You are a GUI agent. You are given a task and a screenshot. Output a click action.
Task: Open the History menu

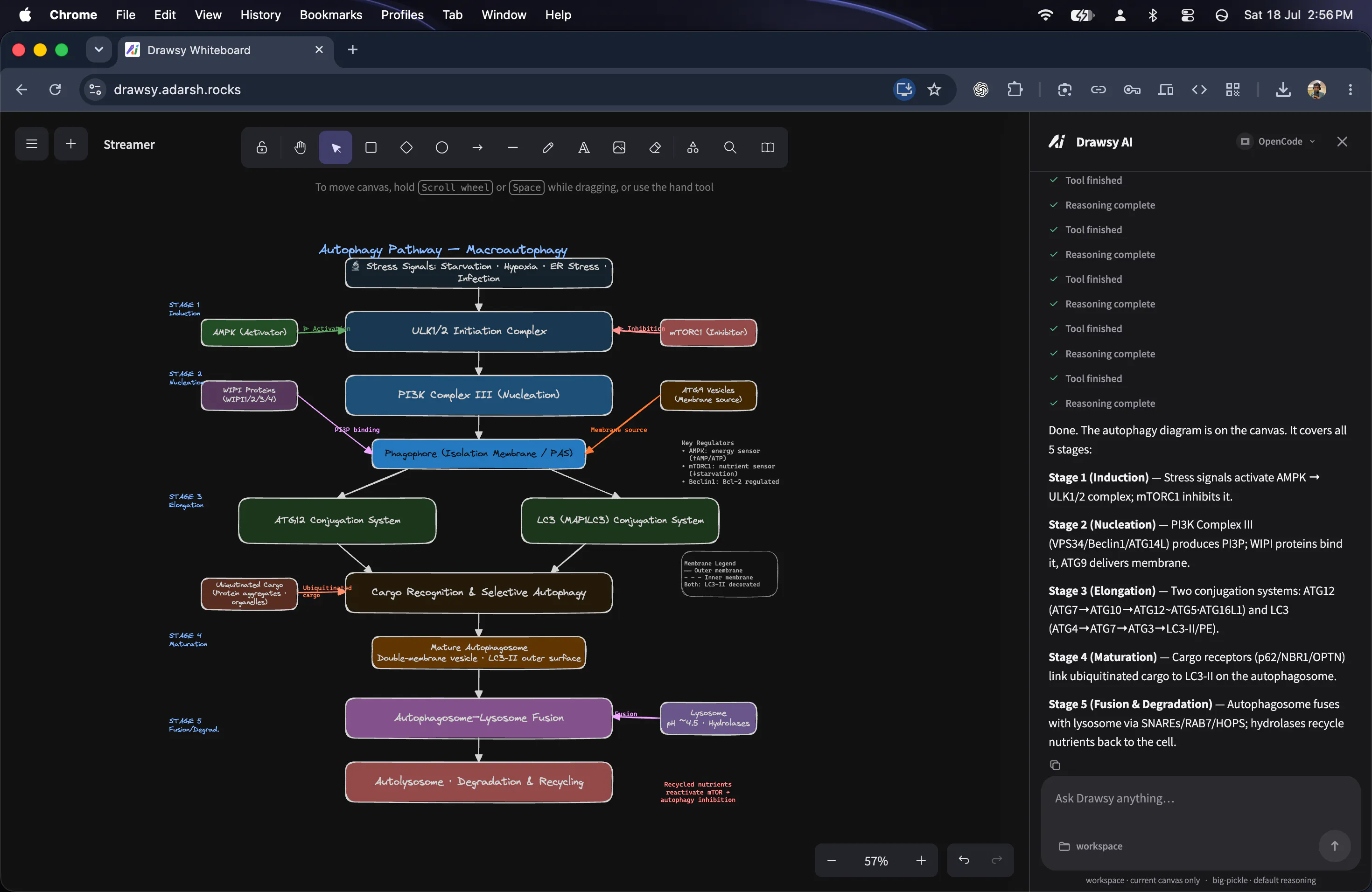260,15
